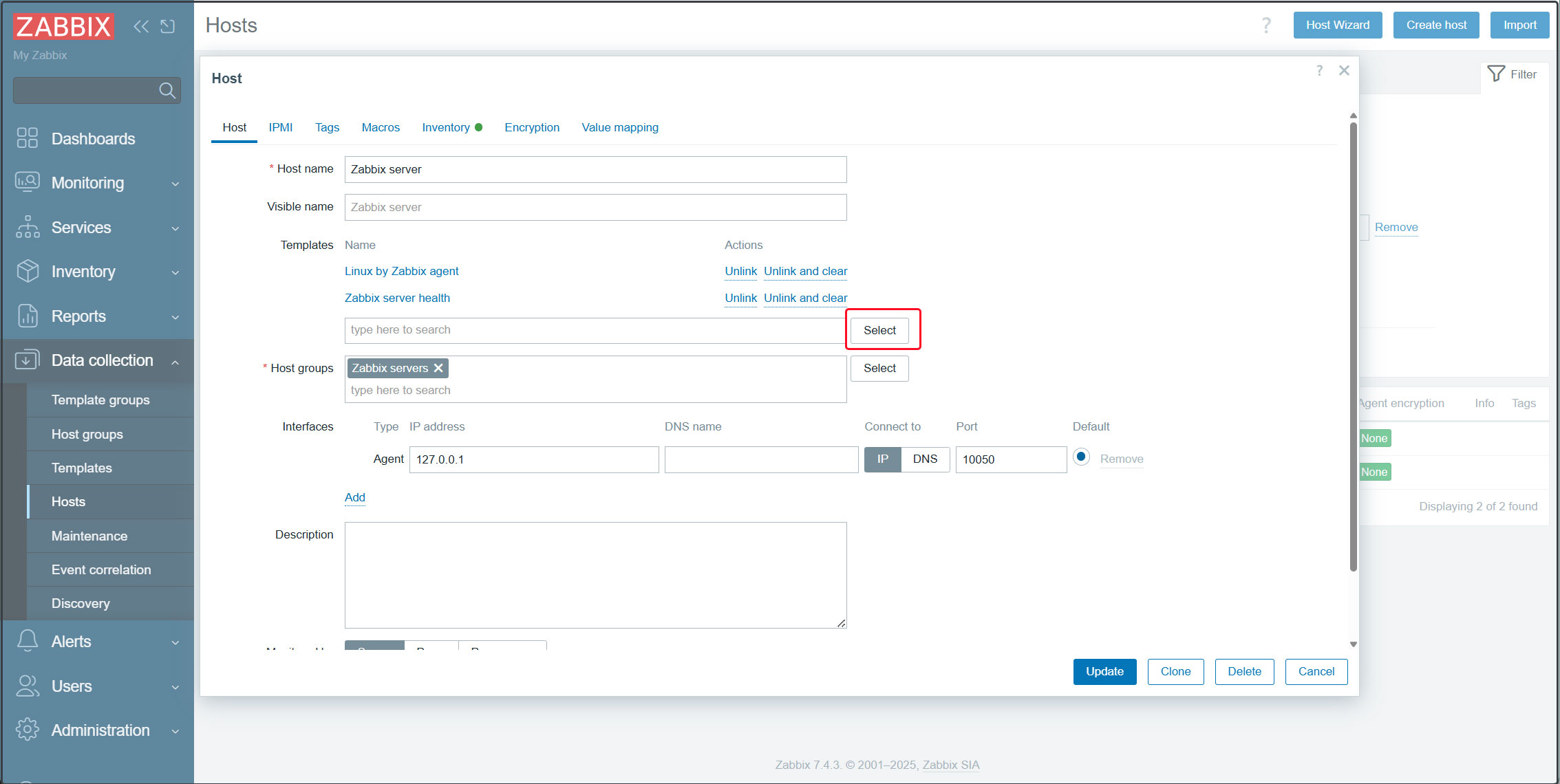The height and width of the screenshot is (784, 1560).
Task: Click the Description text area
Action: point(595,574)
